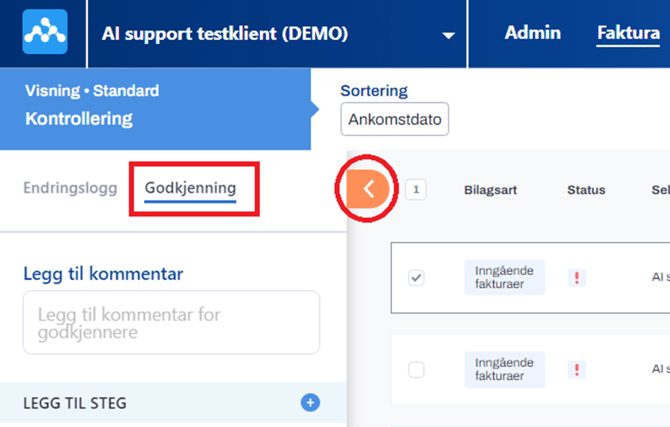This screenshot has width=670, height=427.
Task: Open the Admin menu
Action: 532,33
